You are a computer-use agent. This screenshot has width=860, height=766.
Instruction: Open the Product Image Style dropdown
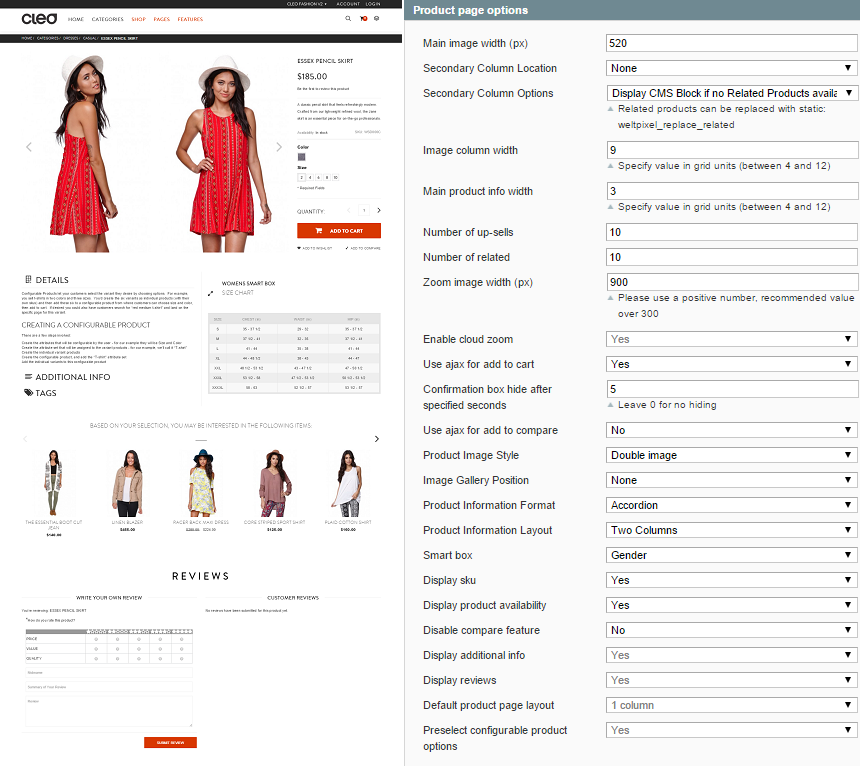[x=732, y=455]
